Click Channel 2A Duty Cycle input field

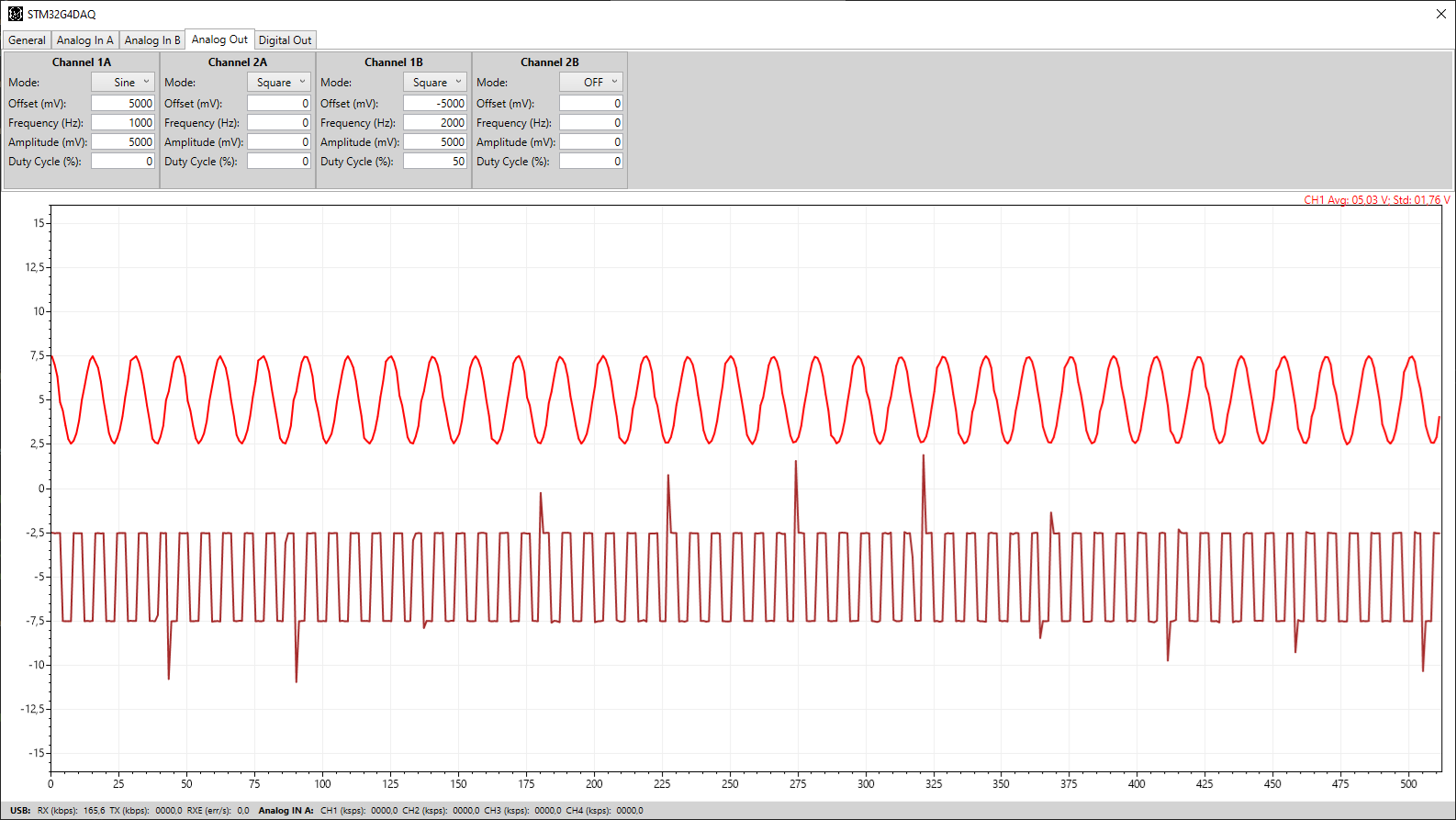279,162
